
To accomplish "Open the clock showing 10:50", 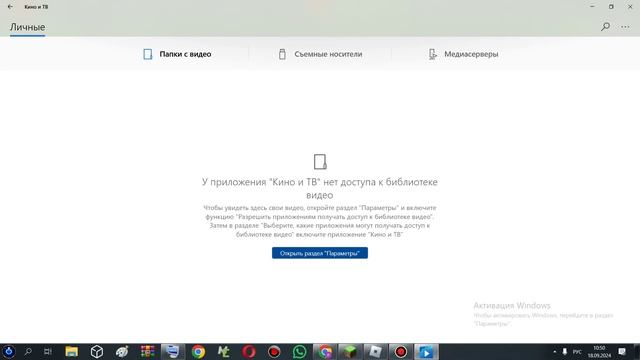I will 599,351.
